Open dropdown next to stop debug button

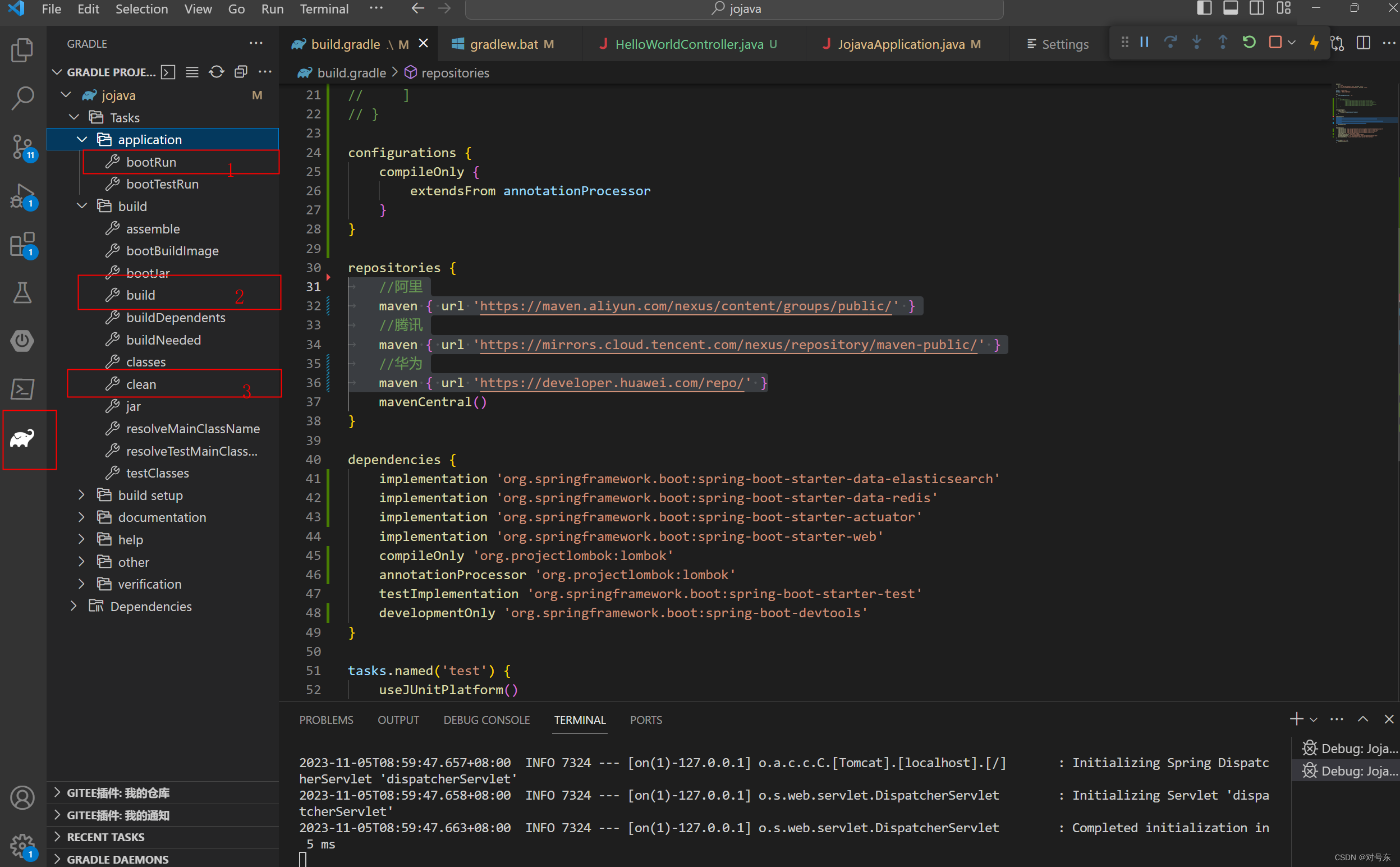pyautogui.click(x=1291, y=43)
